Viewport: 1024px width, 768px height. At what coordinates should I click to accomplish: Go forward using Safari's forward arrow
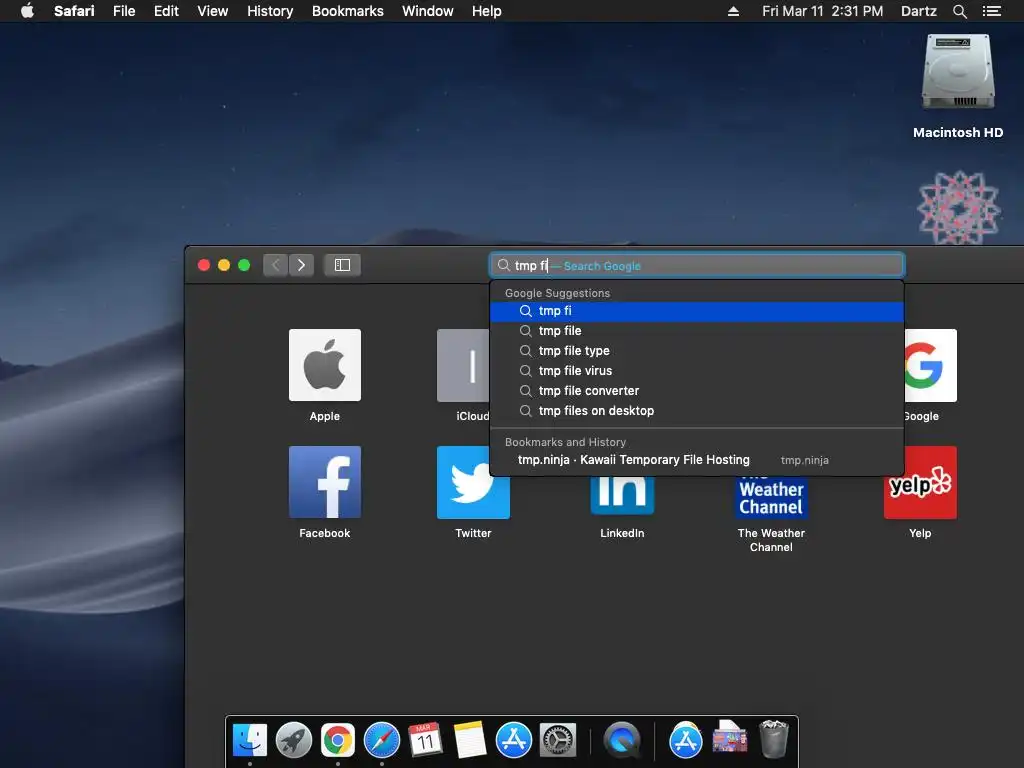pyautogui.click(x=301, y=265)
